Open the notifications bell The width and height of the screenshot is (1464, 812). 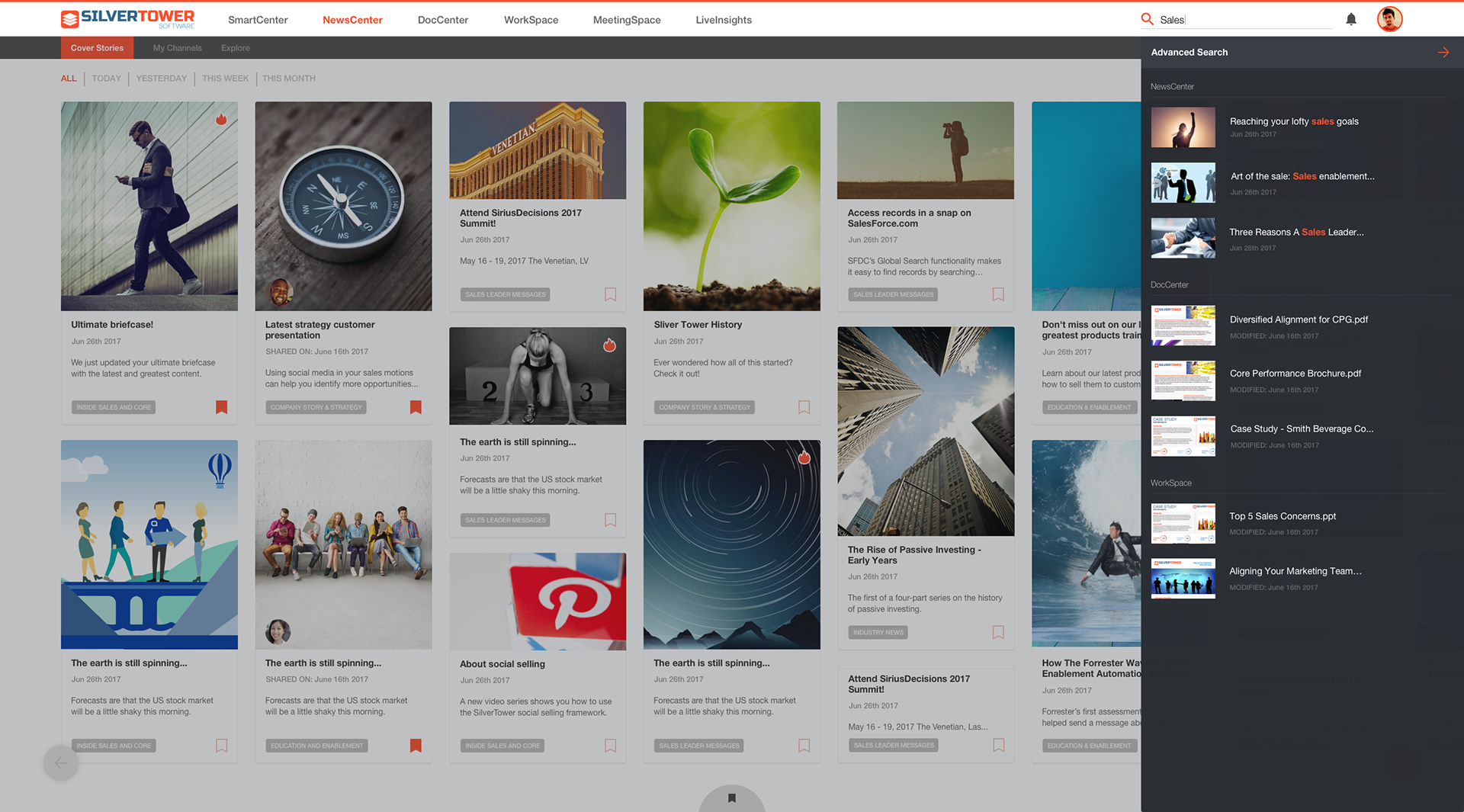(x=1350, y=19)
